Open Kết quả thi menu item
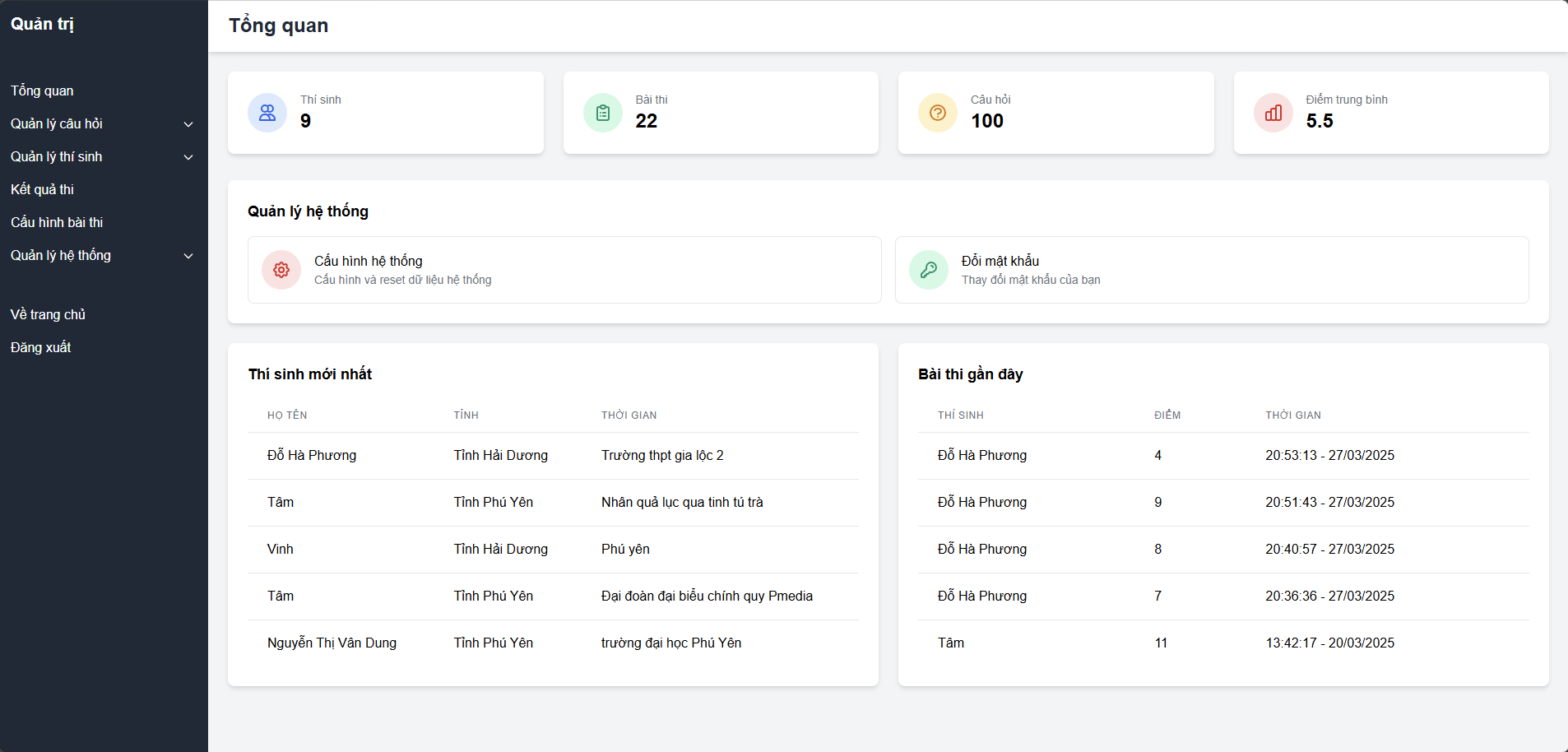The image size is (1568, 752). (42, 189)
